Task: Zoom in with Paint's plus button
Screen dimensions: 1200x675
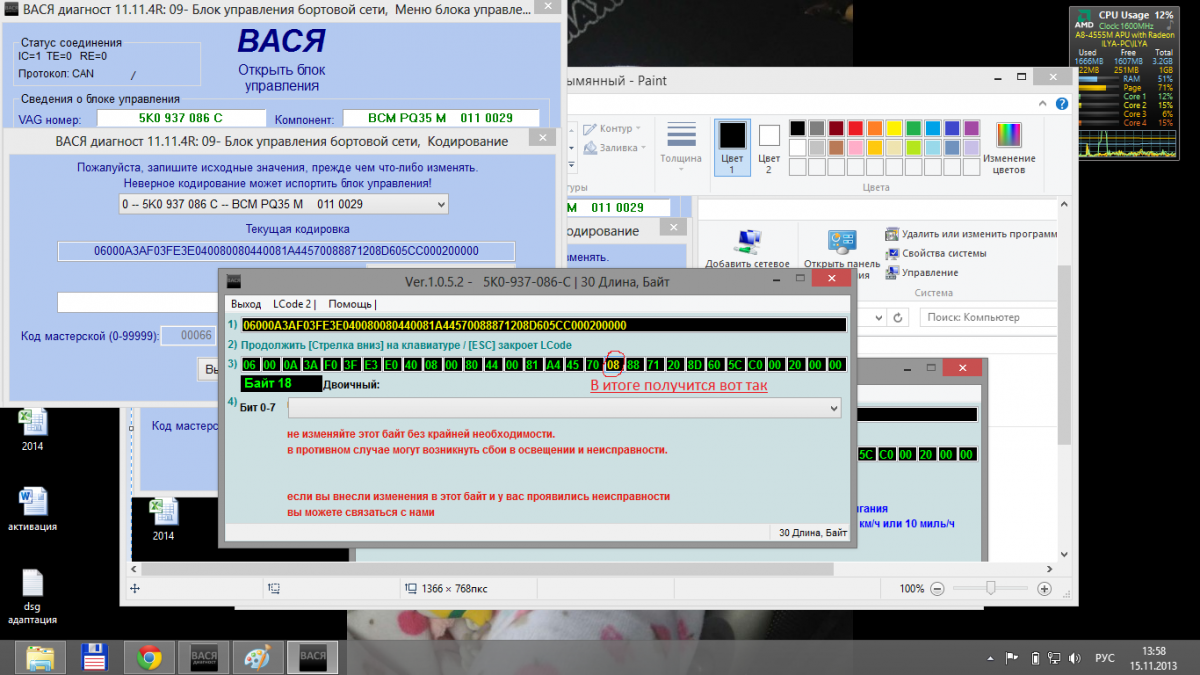Action: [1044, 589]
